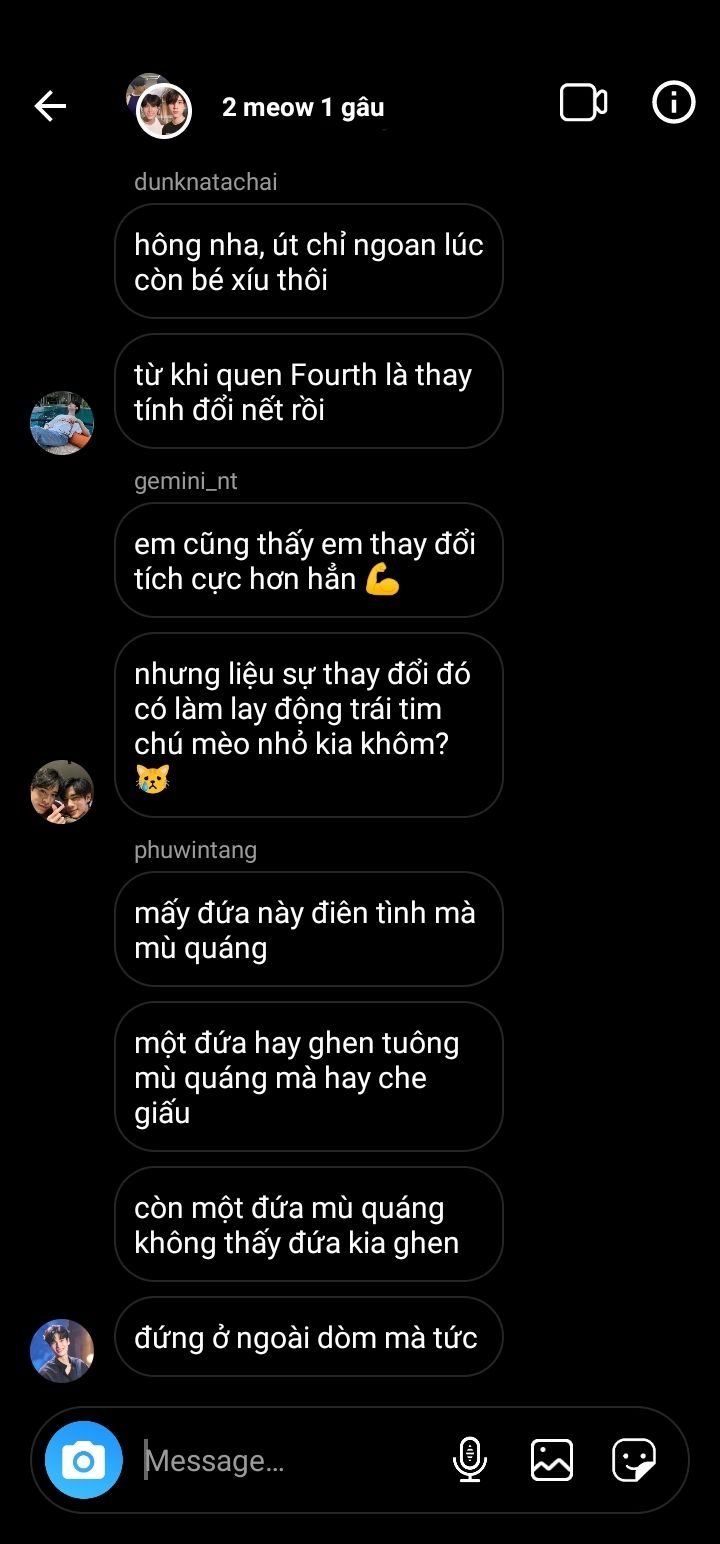
Task: Select message "em cũng thấy em thay đổi"
Action: [x=309, y=560]
